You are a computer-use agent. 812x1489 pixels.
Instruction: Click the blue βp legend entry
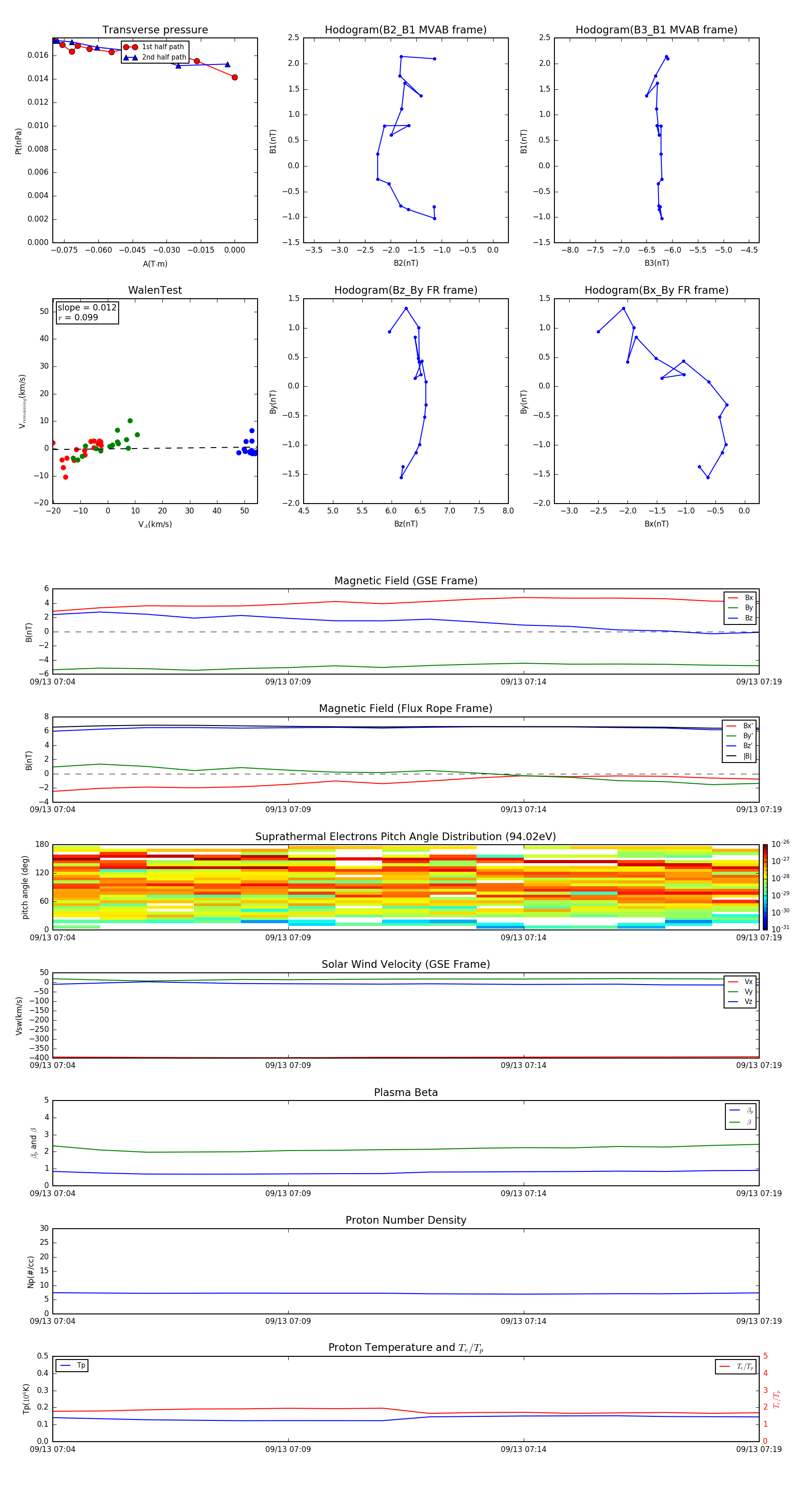click(742, 1110)
